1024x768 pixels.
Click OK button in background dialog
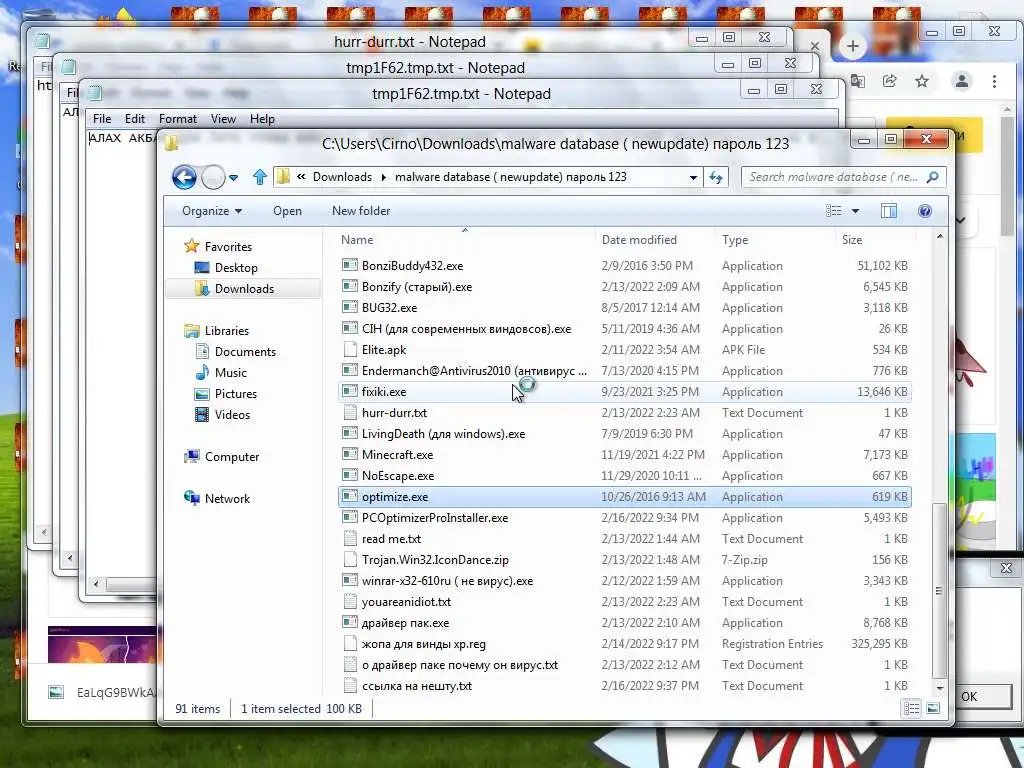click(970, 696)
